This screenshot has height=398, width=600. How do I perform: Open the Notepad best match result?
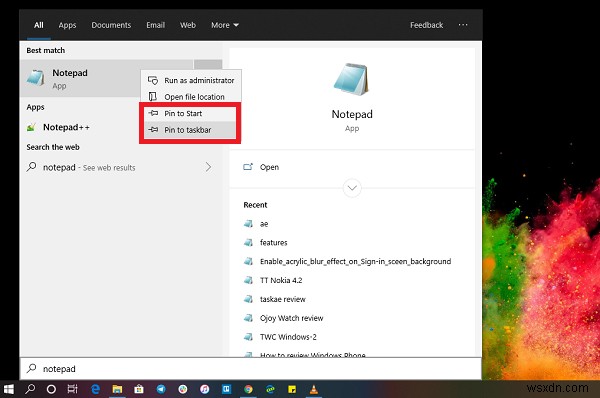point(80,78)
